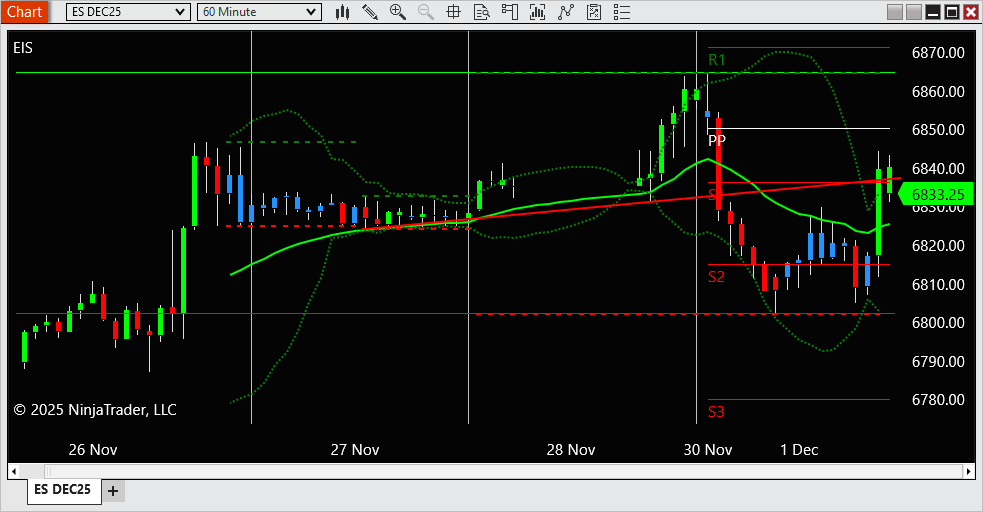983x512 pixels.
Task: Click the 6833.25 current price marker
Action: click(936, 195)
